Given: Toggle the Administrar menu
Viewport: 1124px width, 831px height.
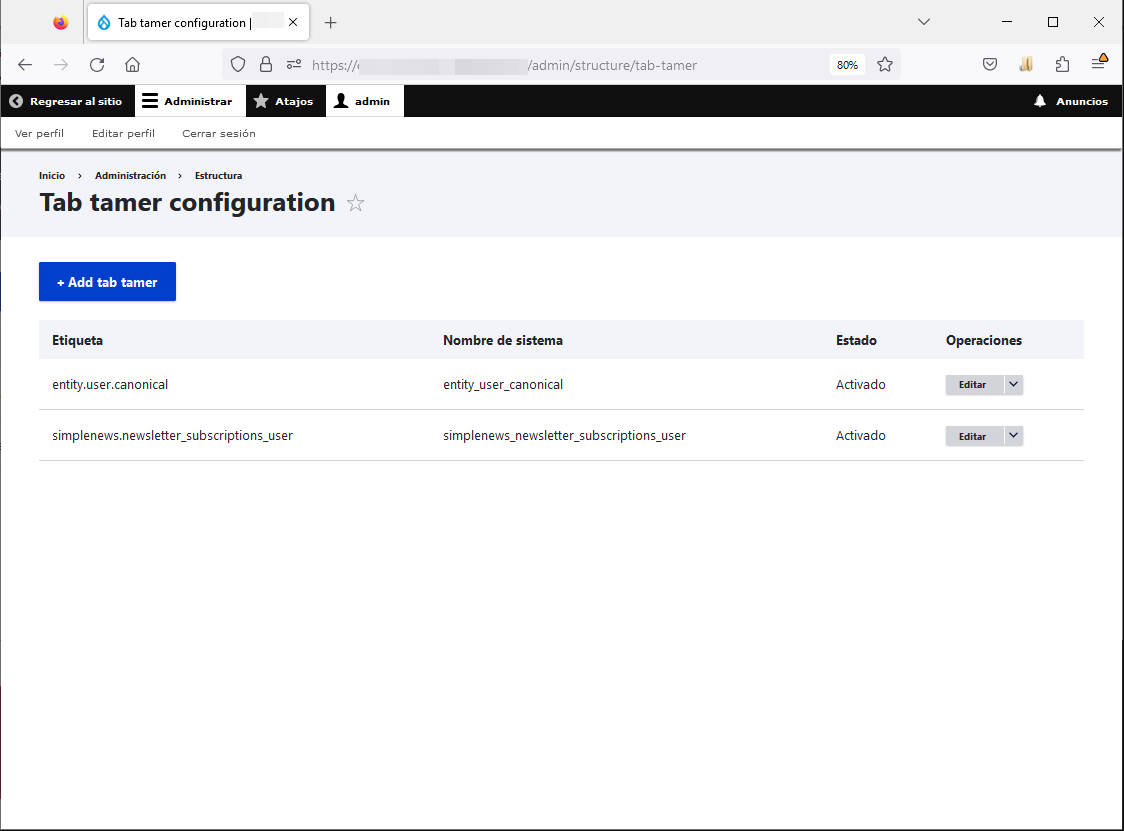Looking at the screenshot, I should (x=190, y=101).
